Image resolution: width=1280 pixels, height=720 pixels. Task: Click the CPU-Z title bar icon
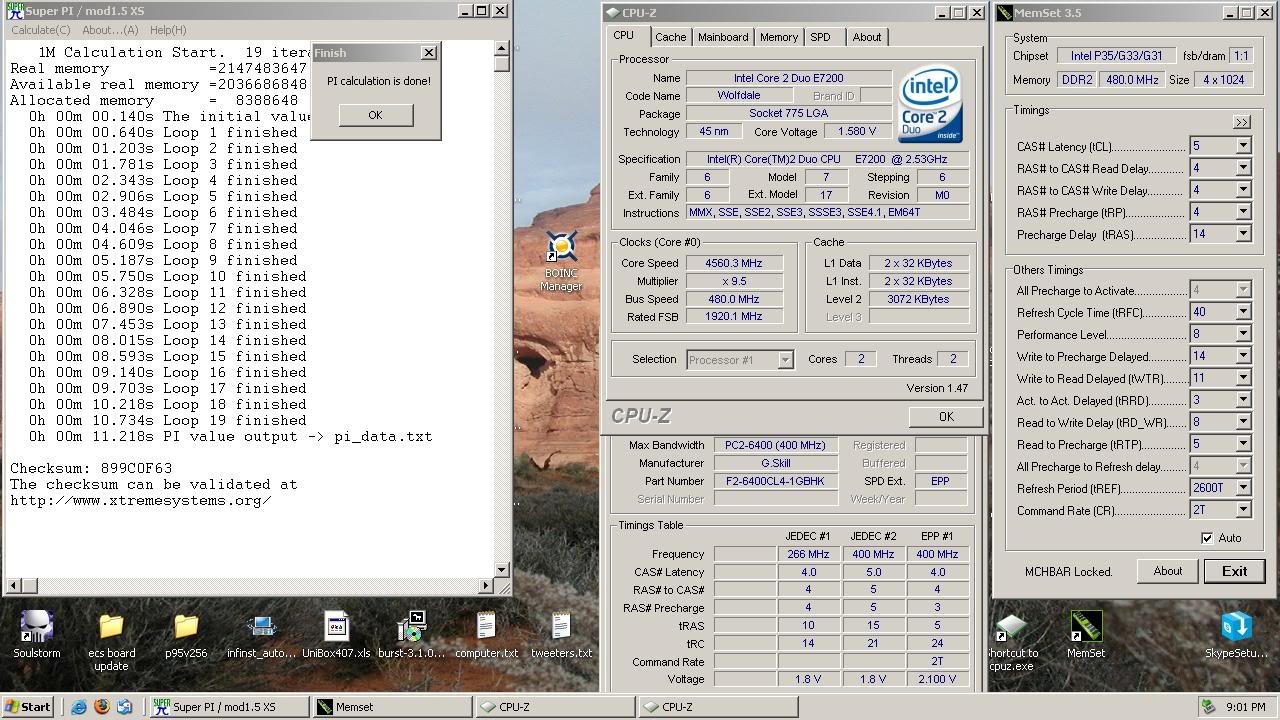coord(611,13)
